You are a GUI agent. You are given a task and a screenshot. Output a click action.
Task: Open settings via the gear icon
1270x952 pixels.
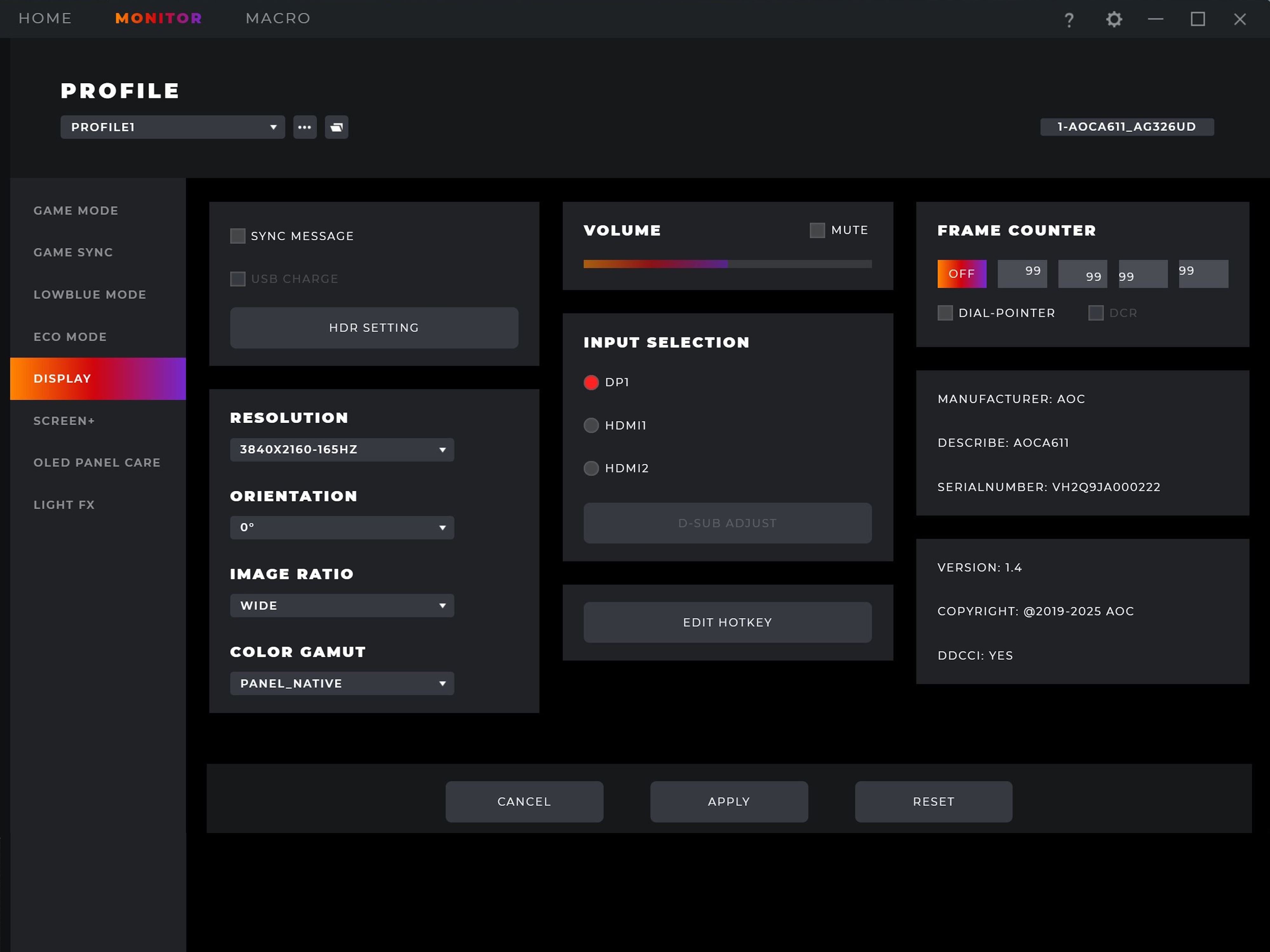coord(1114,19)
